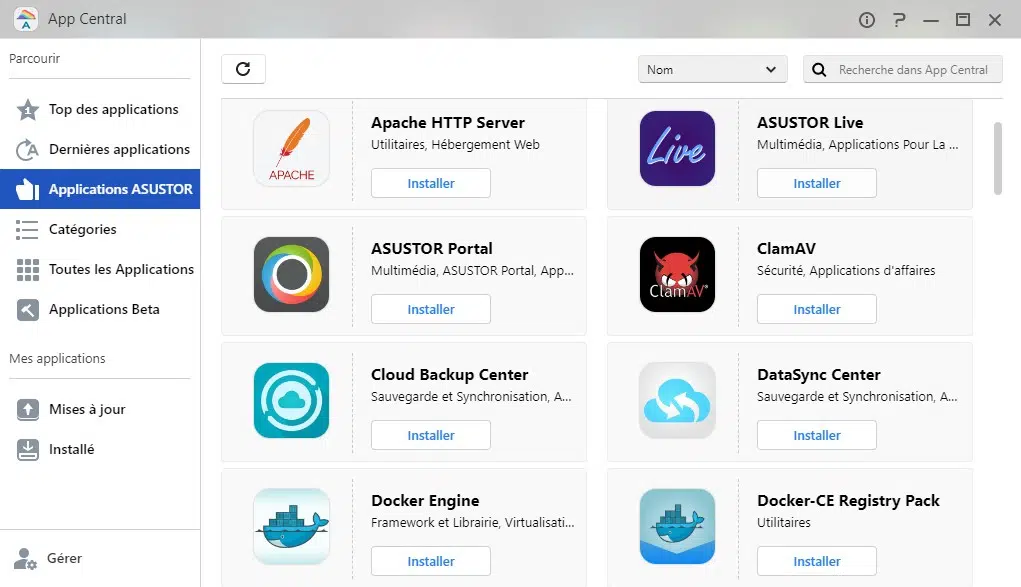Screen dimensions: 1021x587
Task: Install Docker-CE Registry Pack
Action: pos(817,561)
